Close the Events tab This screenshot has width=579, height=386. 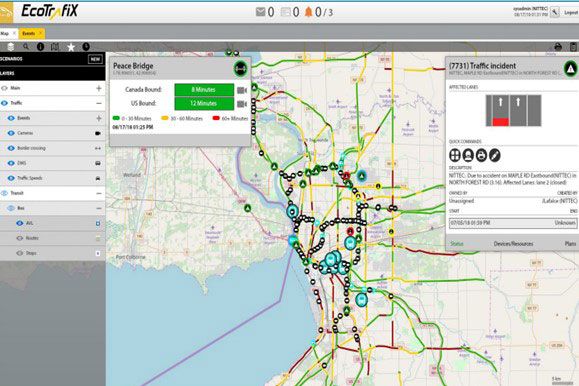point(41,33)
